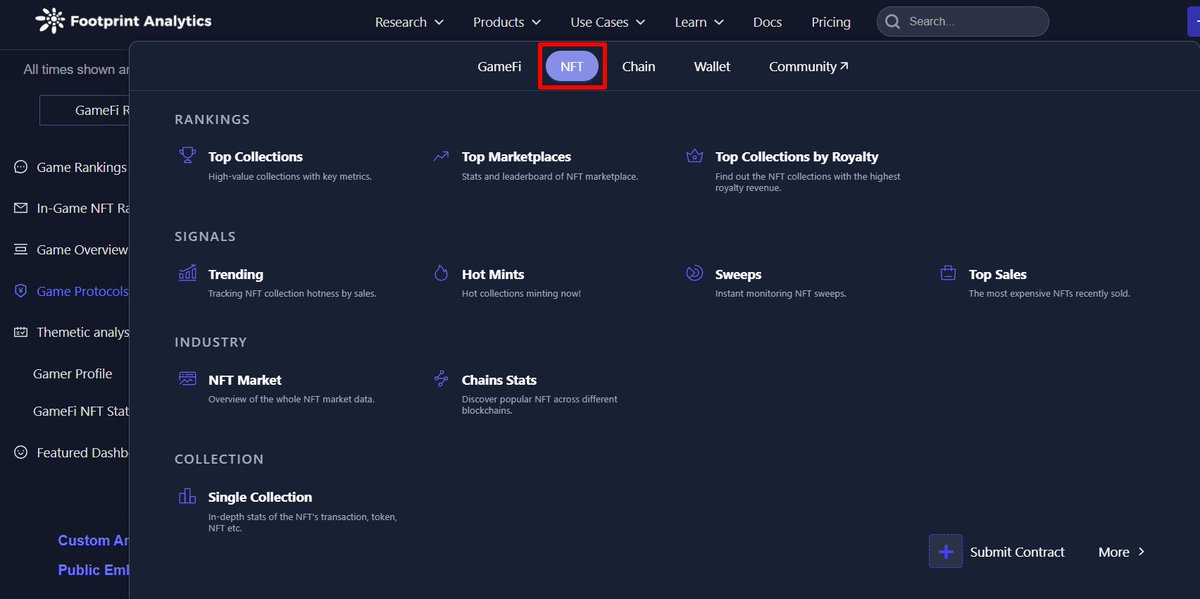Select the Top Collections trophy icon
Image resolution: width=1200 pixels, height=599 pixels.
coord(187,156)
